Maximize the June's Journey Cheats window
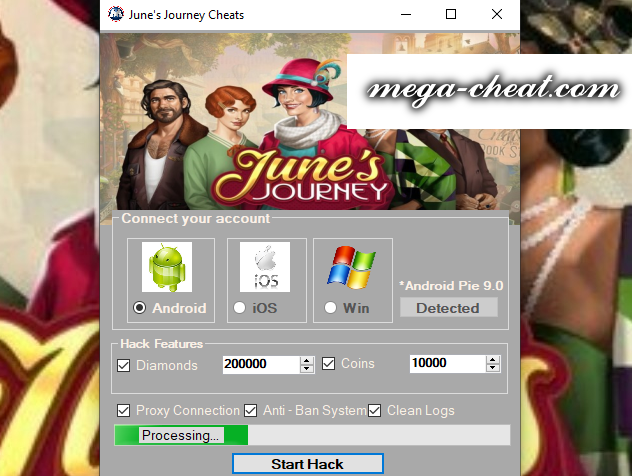The image size is (632, 476). pyautogui.click(x=451, y=15)
